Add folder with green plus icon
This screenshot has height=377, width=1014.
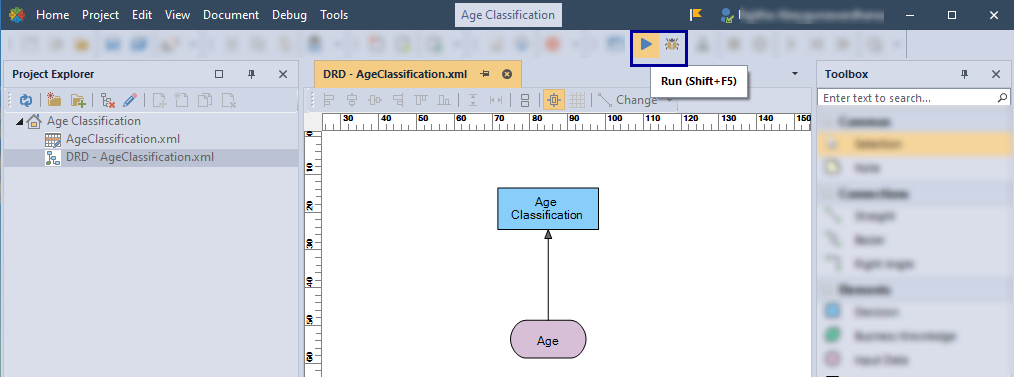(x=78, y=100)
